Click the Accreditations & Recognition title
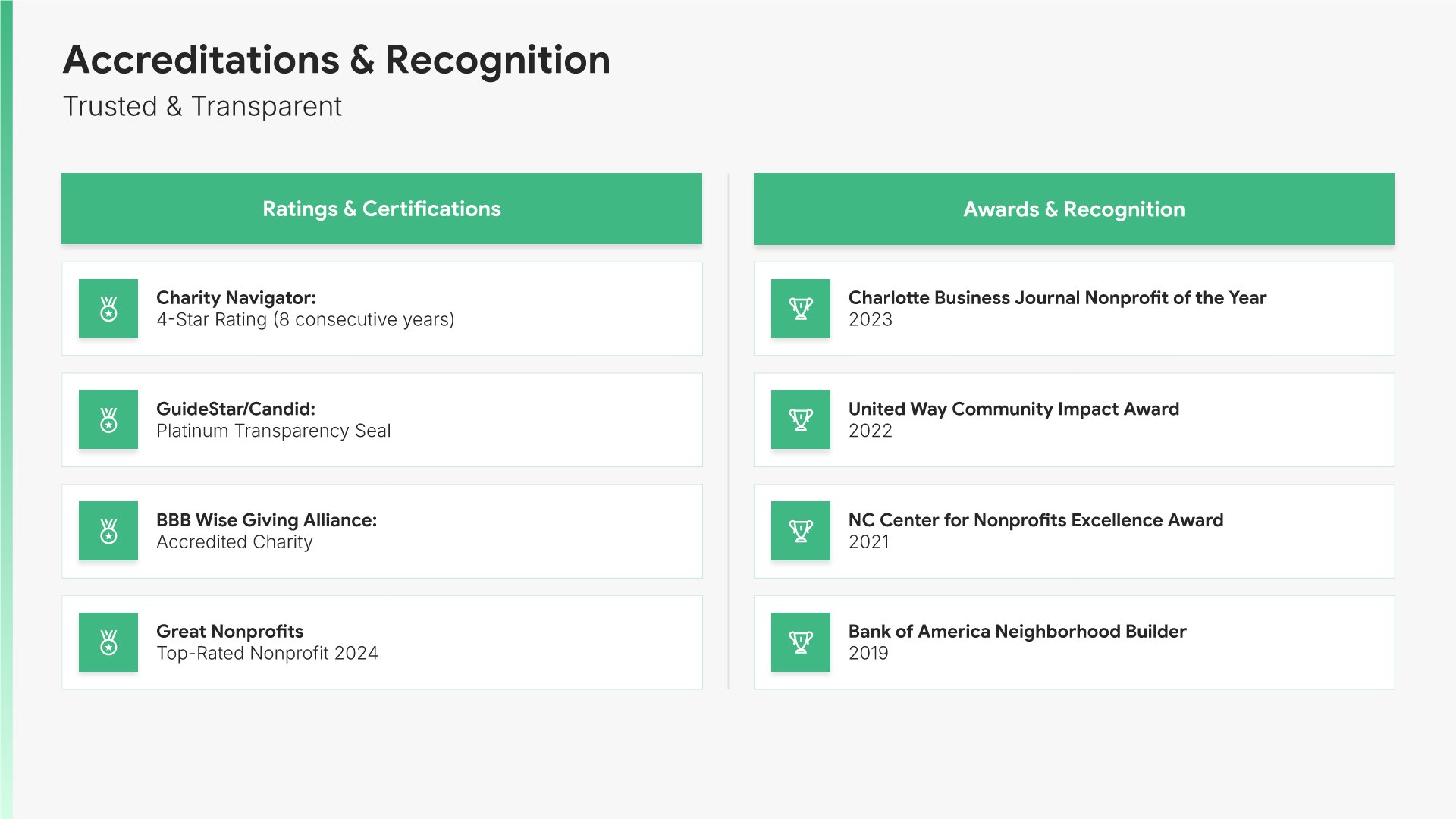Screen dimensions: 1456x819 click(x=337, y=60)
